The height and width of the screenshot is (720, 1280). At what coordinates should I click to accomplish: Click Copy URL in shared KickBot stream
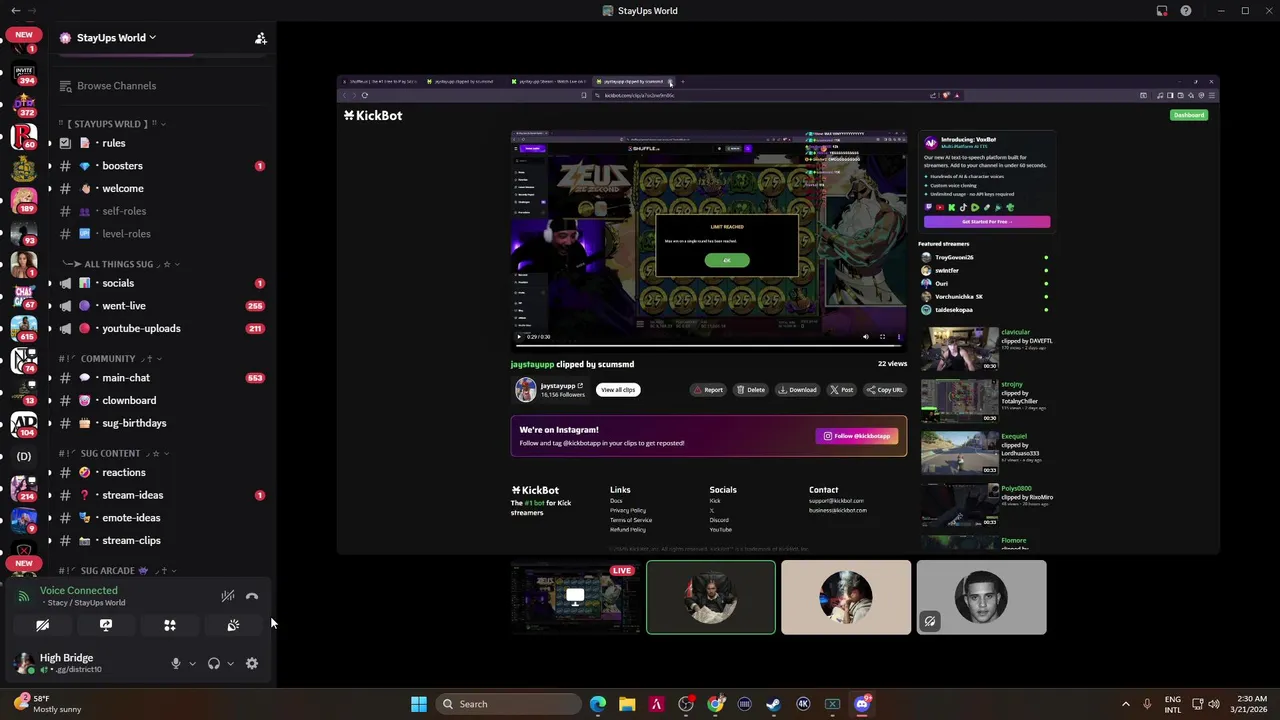click(x=885, y=390)
